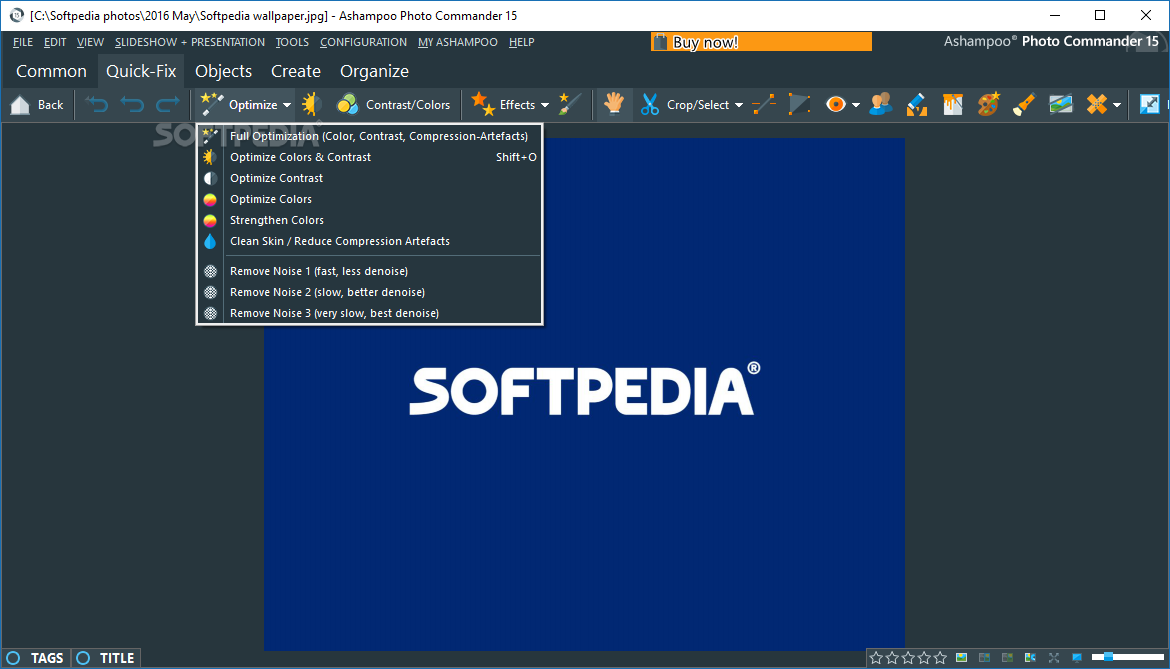Expand the Crop/Select dropdown arrow

click(739, 105)
